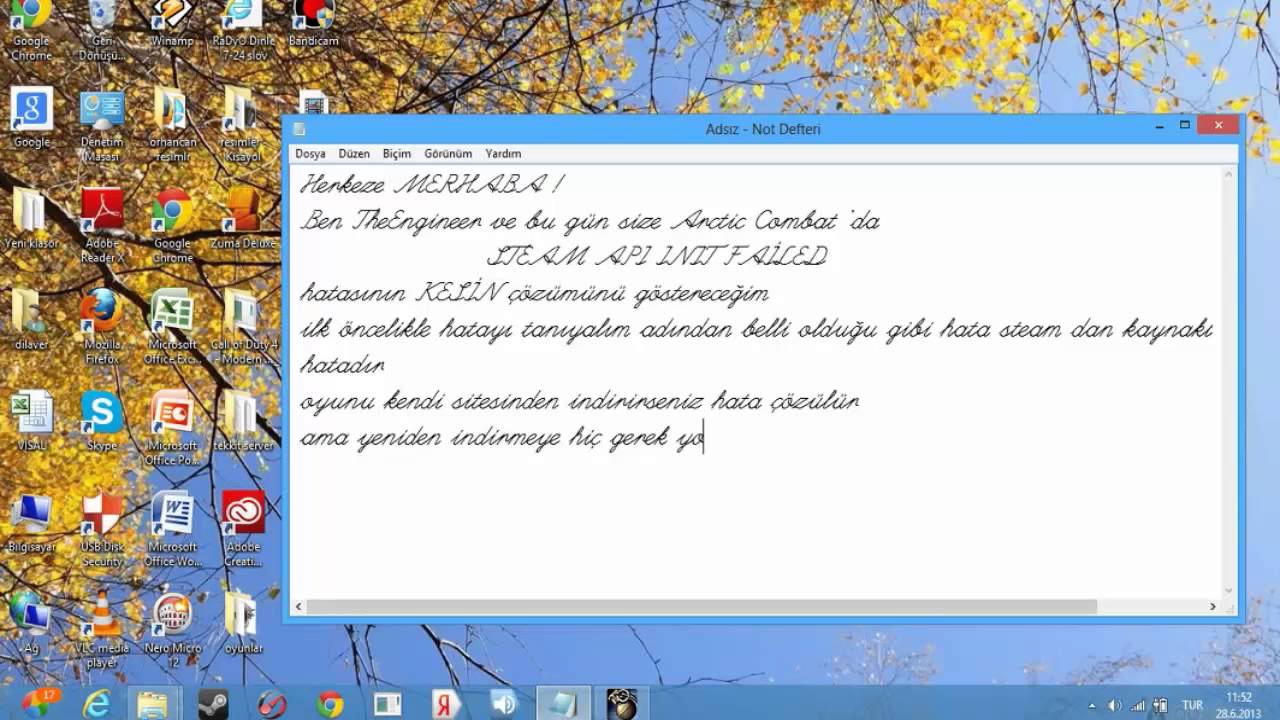The width and height of the screenshot is (1280, 720).
Task: Open the Görünüm menu
Action: (448, 154)
